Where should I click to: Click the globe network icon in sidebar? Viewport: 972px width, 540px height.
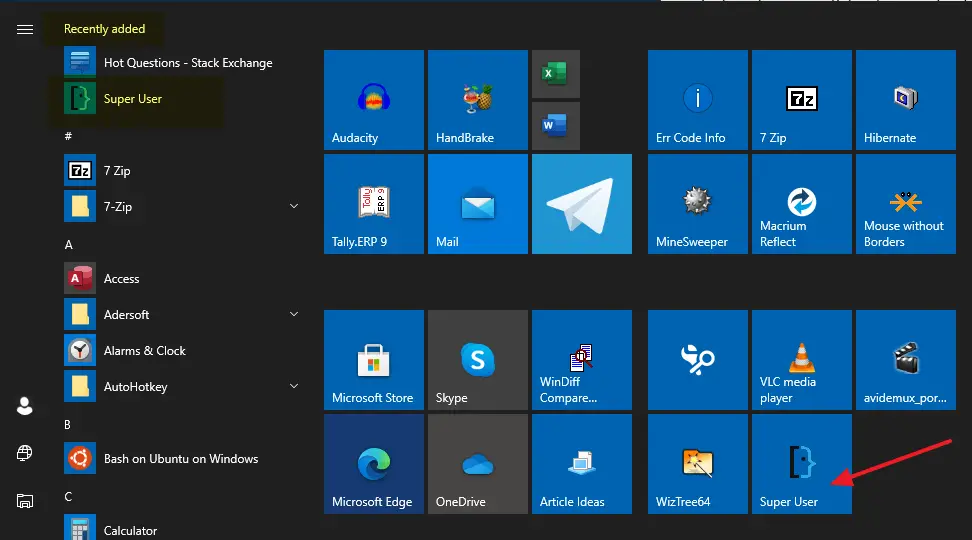[25, 453]
